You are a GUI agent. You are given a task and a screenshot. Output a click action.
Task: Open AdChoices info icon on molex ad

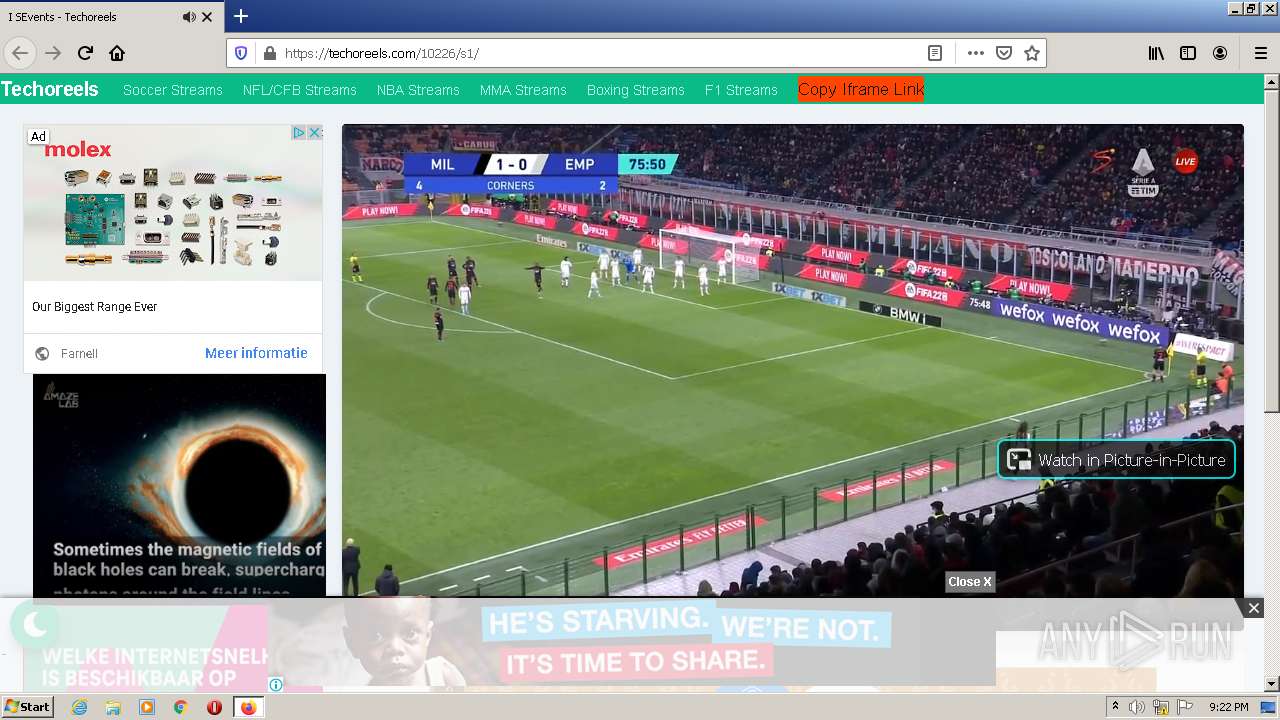298,133
